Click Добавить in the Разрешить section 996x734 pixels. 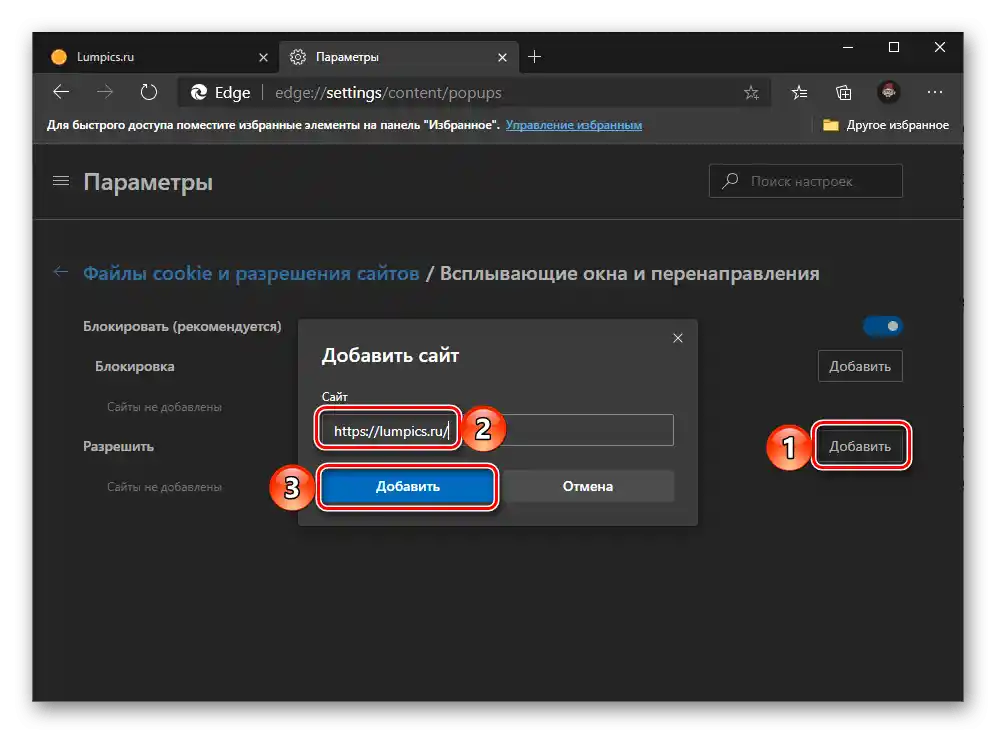860,446
